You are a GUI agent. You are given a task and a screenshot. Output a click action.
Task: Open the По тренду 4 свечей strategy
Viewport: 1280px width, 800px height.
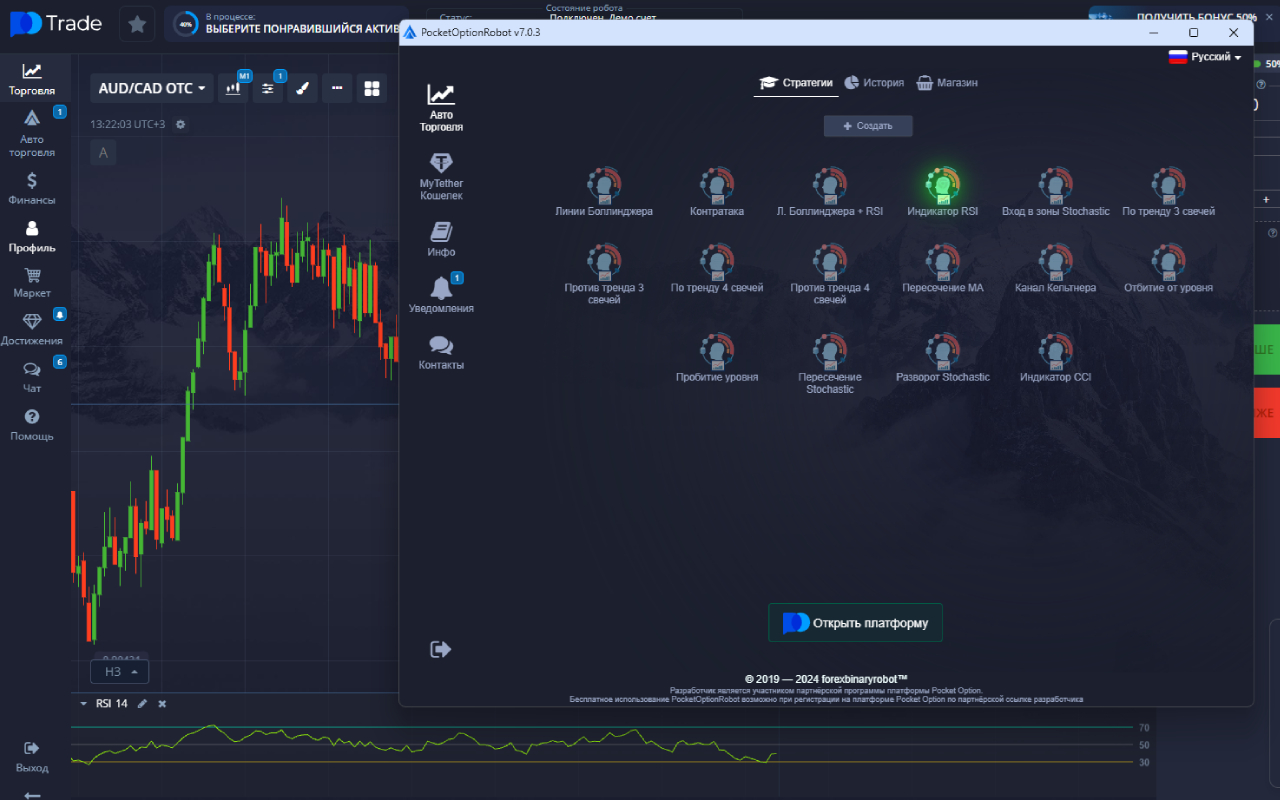point(717,269)
